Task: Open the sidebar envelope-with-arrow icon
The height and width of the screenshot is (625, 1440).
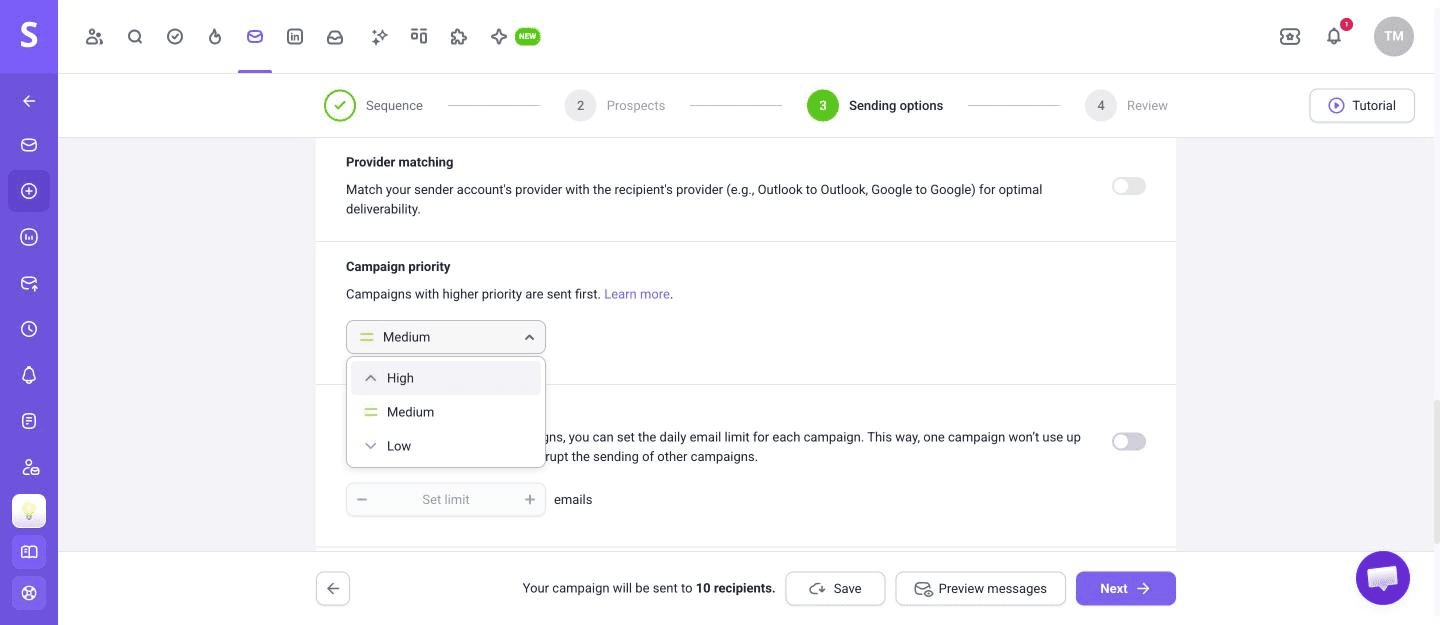Action: pyautogui.click(x=29, y=284)
